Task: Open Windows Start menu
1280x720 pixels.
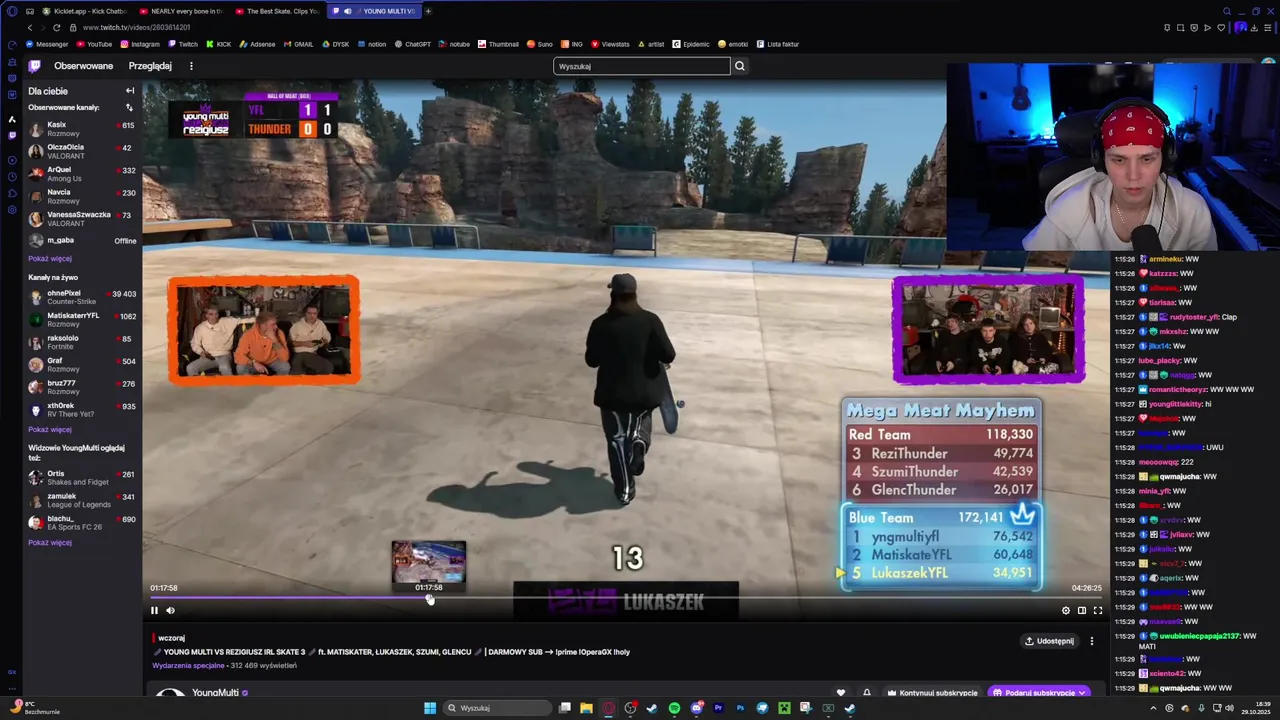Action: (x=430, y=708)
